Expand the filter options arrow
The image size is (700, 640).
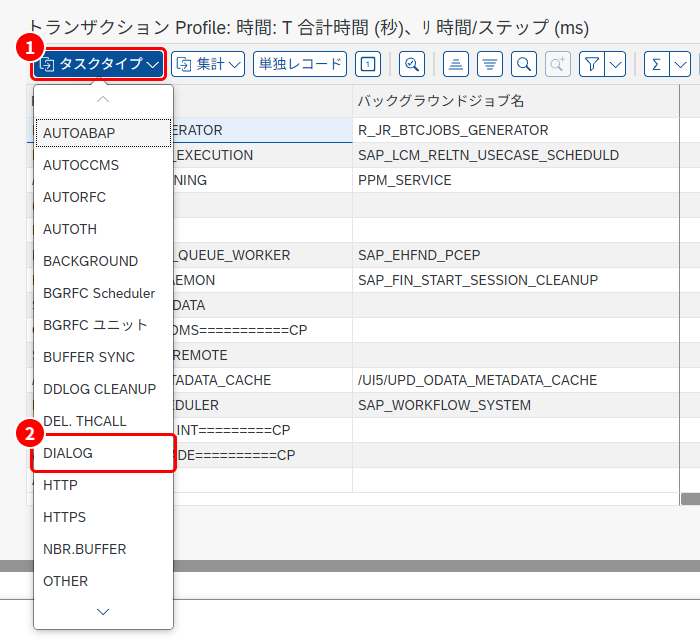coord(615,64)
